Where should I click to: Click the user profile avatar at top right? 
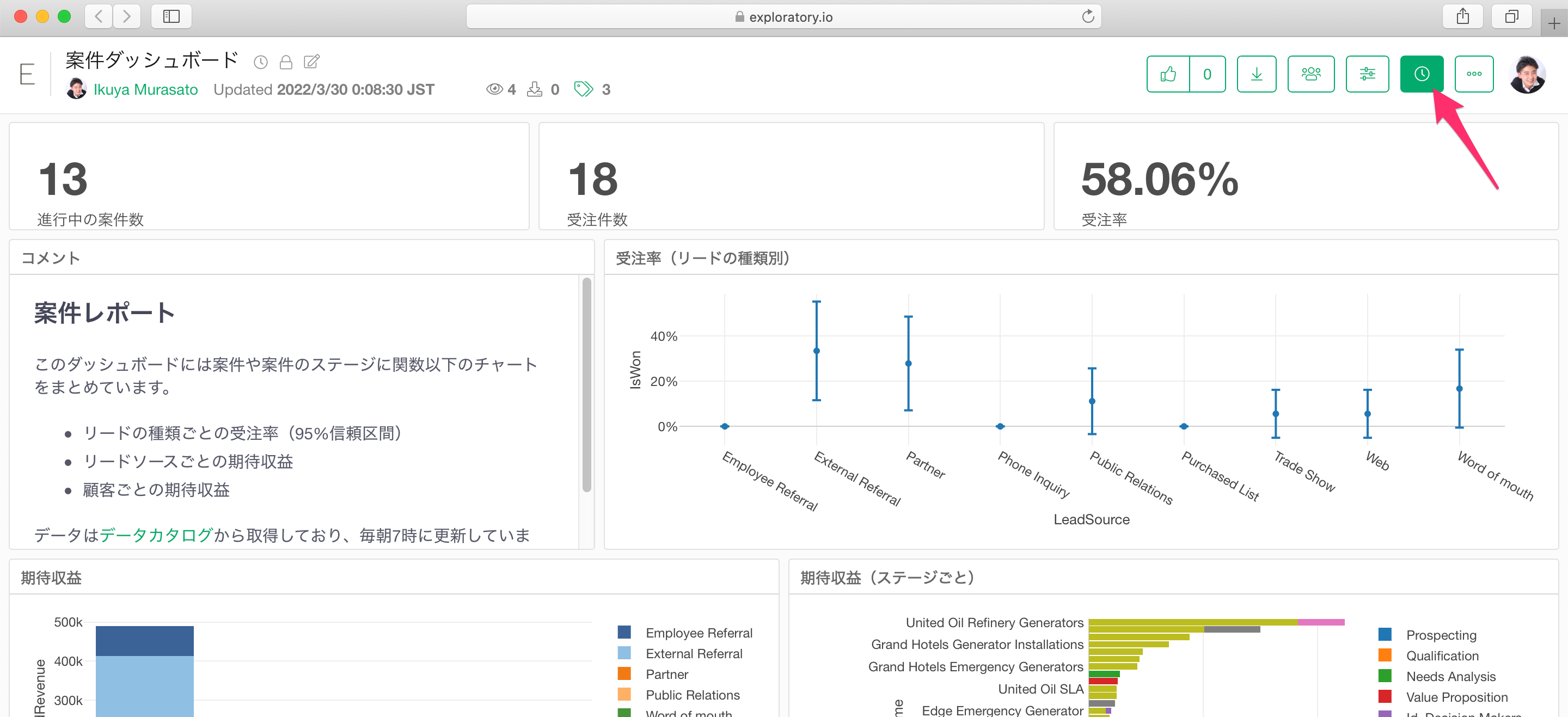tap(1527, 74)
